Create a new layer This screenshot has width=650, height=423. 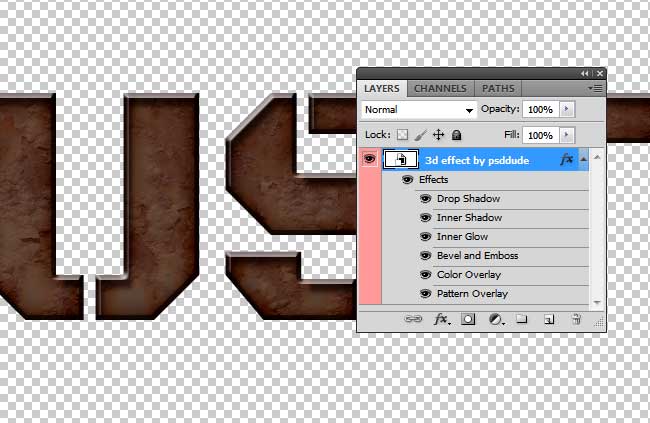[549, 319]
